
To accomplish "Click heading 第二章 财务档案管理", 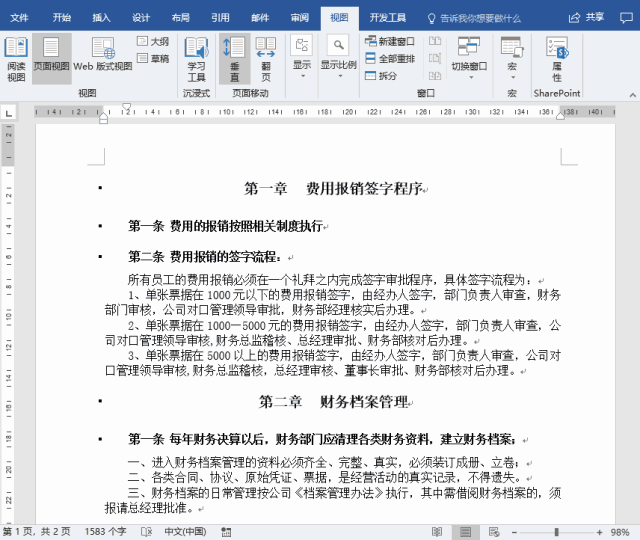I will (x=333, y=402).
